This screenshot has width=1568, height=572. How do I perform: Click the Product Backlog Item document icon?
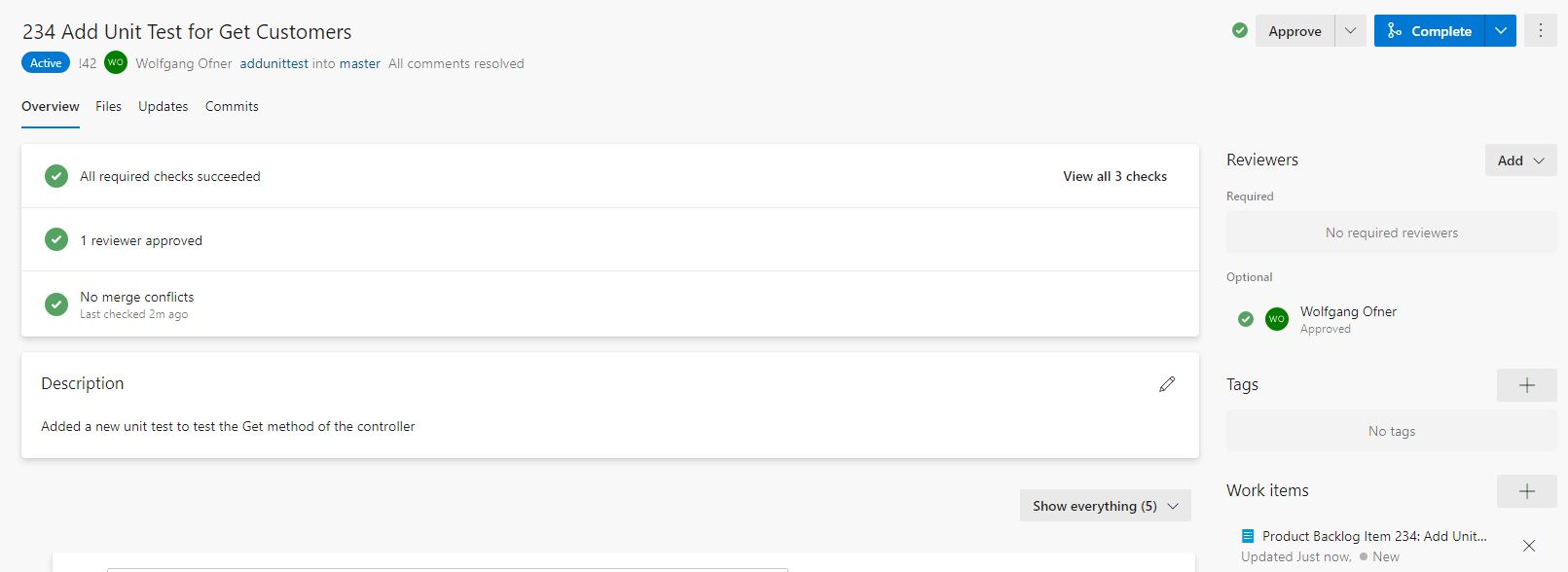point(1248,536)
